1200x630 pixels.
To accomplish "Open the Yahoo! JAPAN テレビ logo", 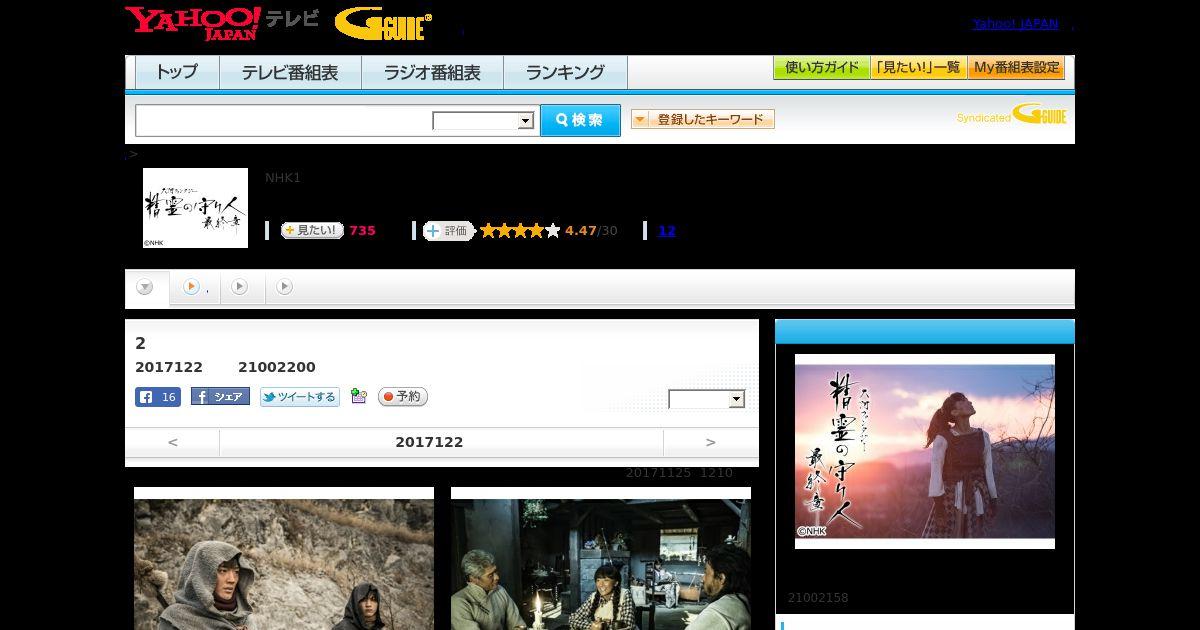I will tap(222, 23).
